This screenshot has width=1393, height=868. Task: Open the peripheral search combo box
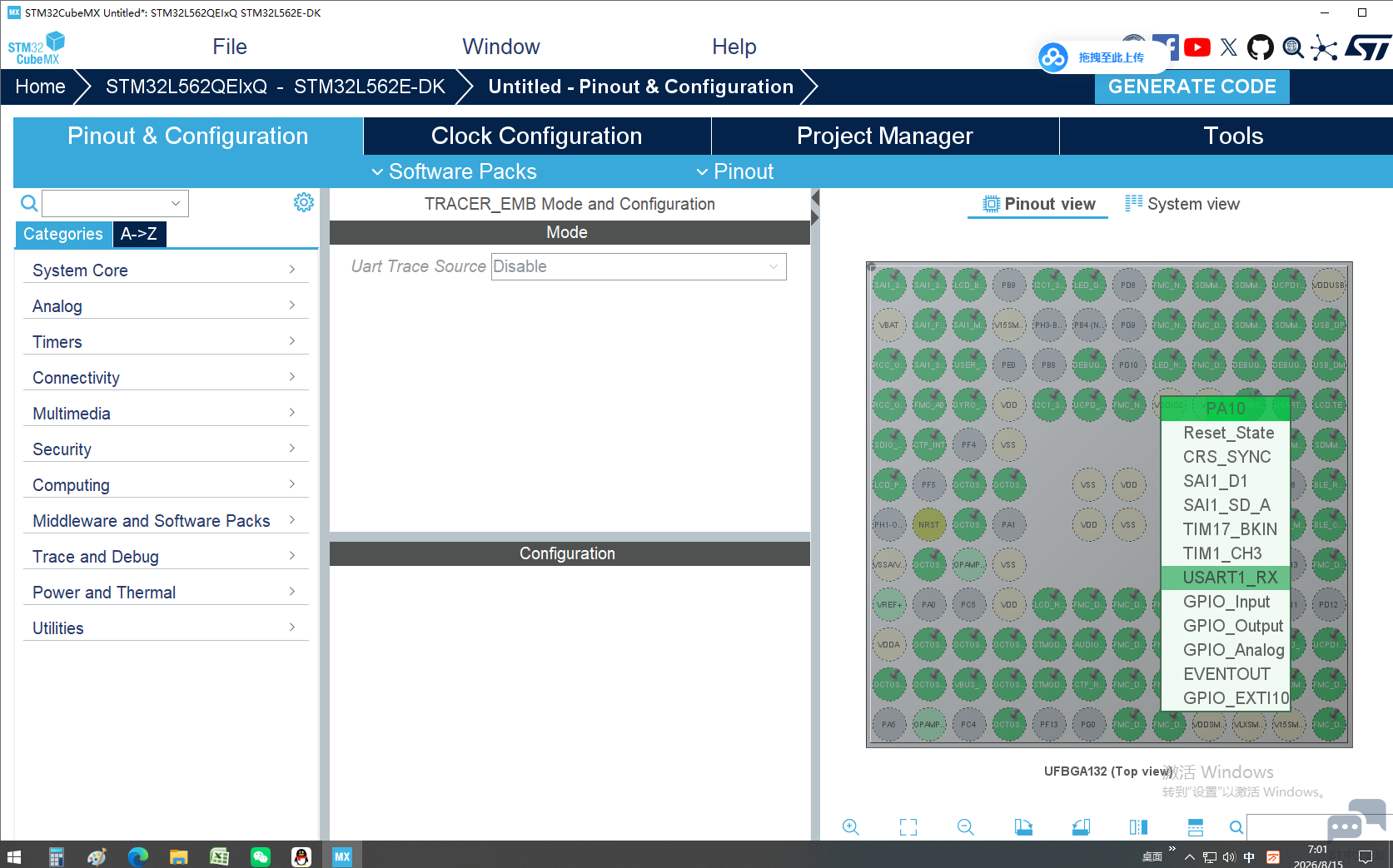(x=115, y=203)
